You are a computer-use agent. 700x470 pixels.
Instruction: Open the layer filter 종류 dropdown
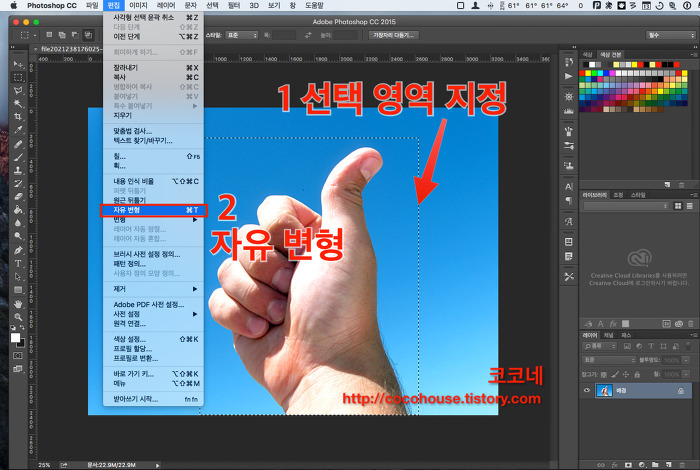600,346
